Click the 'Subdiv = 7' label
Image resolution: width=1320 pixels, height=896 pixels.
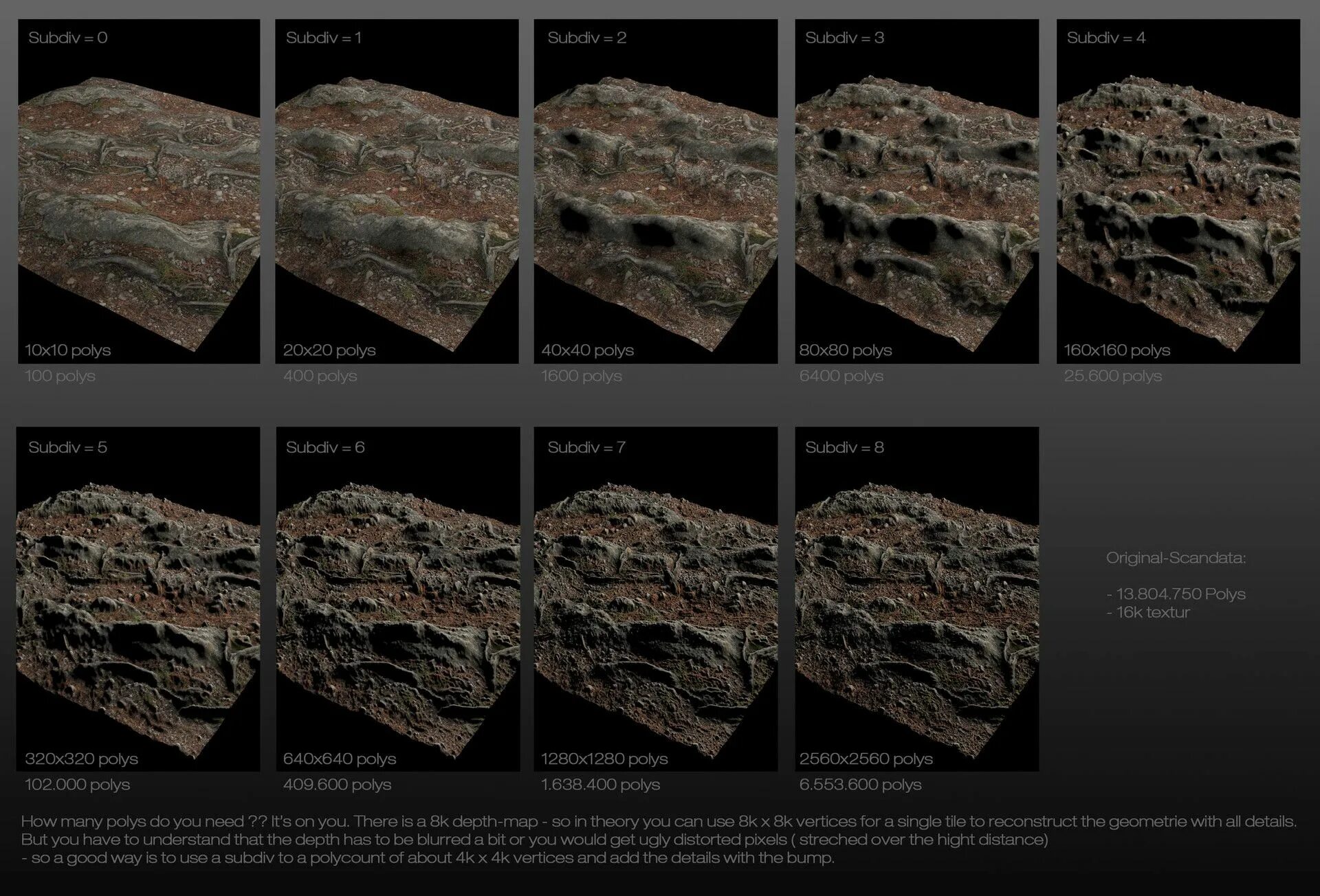[586, 447]
